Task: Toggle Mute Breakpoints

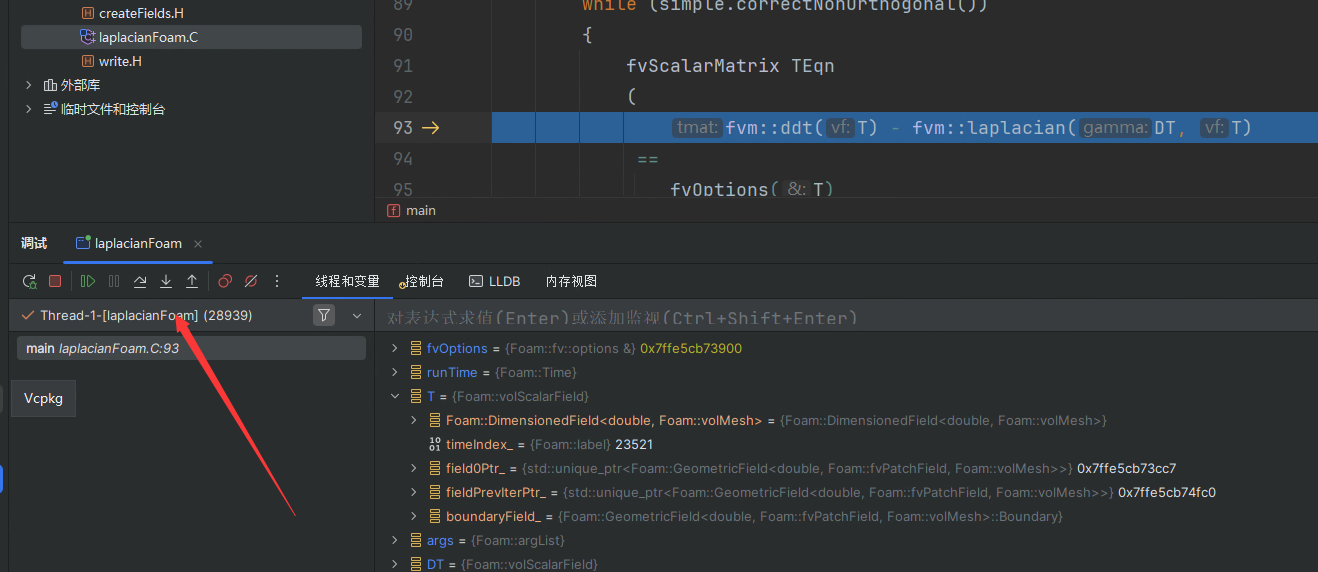Action: (x=251, y=282)
